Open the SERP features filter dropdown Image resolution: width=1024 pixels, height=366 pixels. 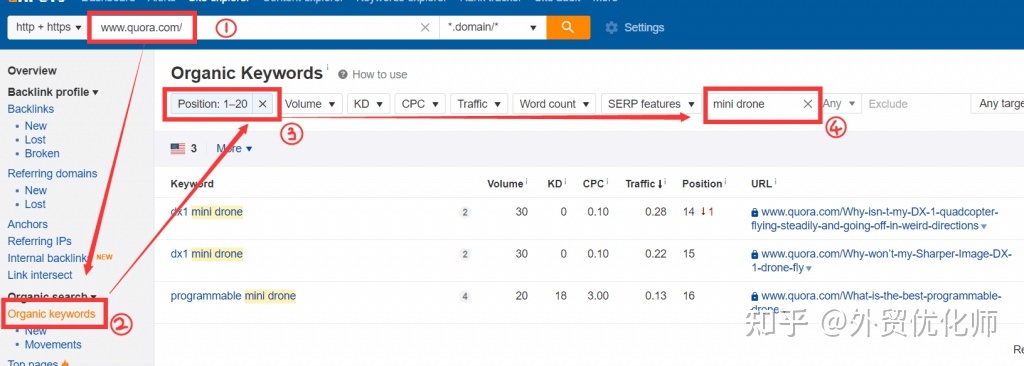tap(650, 104)
